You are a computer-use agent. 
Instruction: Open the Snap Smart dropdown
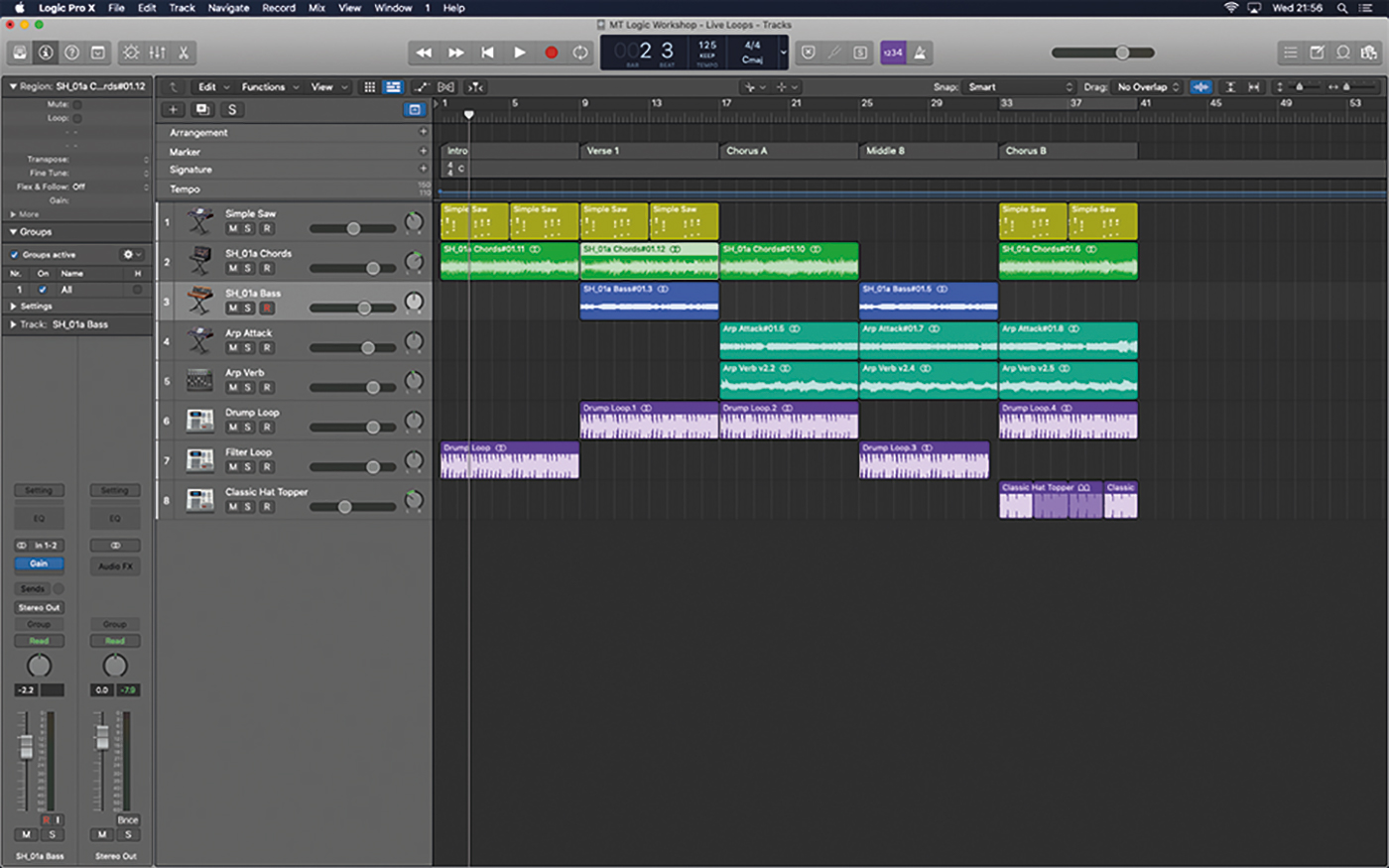pyautogui.click(x=1021, y=87)
